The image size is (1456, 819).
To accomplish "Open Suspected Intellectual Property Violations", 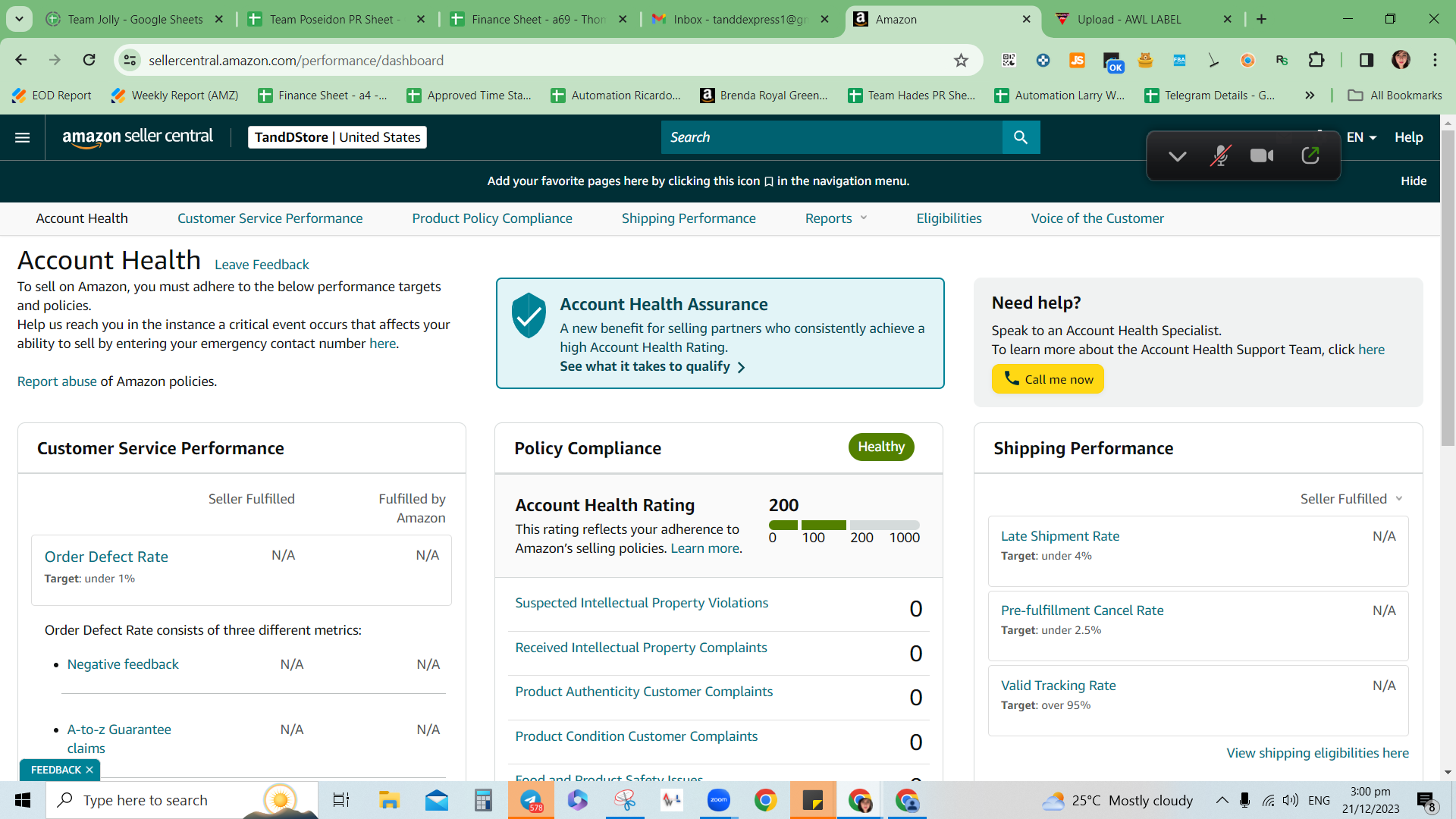I will coord(642,603).
